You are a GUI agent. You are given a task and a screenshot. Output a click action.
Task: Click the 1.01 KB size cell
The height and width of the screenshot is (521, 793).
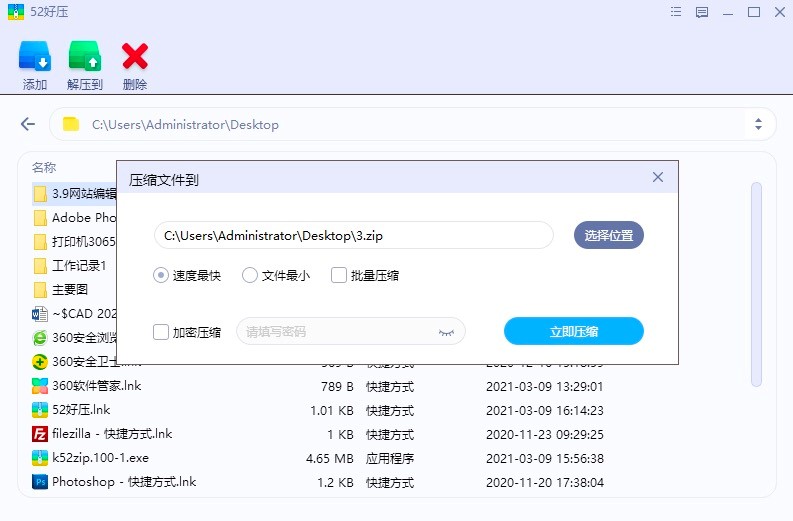(x=332, y=411)
